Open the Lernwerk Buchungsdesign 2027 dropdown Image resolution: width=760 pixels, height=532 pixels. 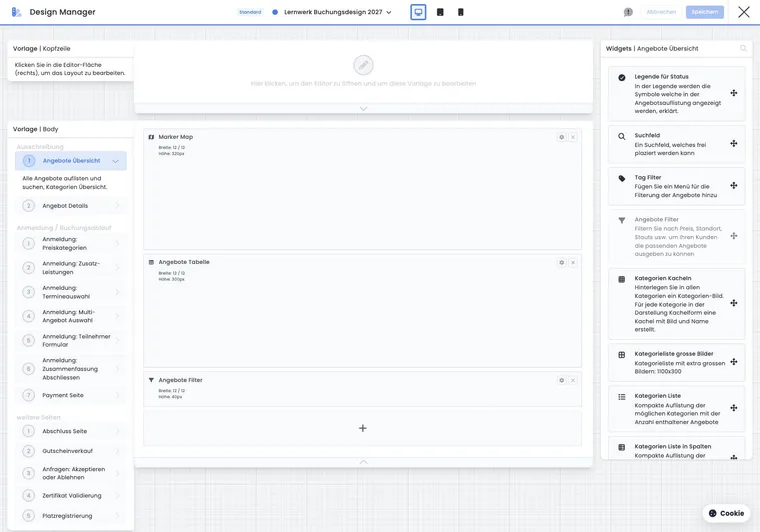(x=337, y=12)
